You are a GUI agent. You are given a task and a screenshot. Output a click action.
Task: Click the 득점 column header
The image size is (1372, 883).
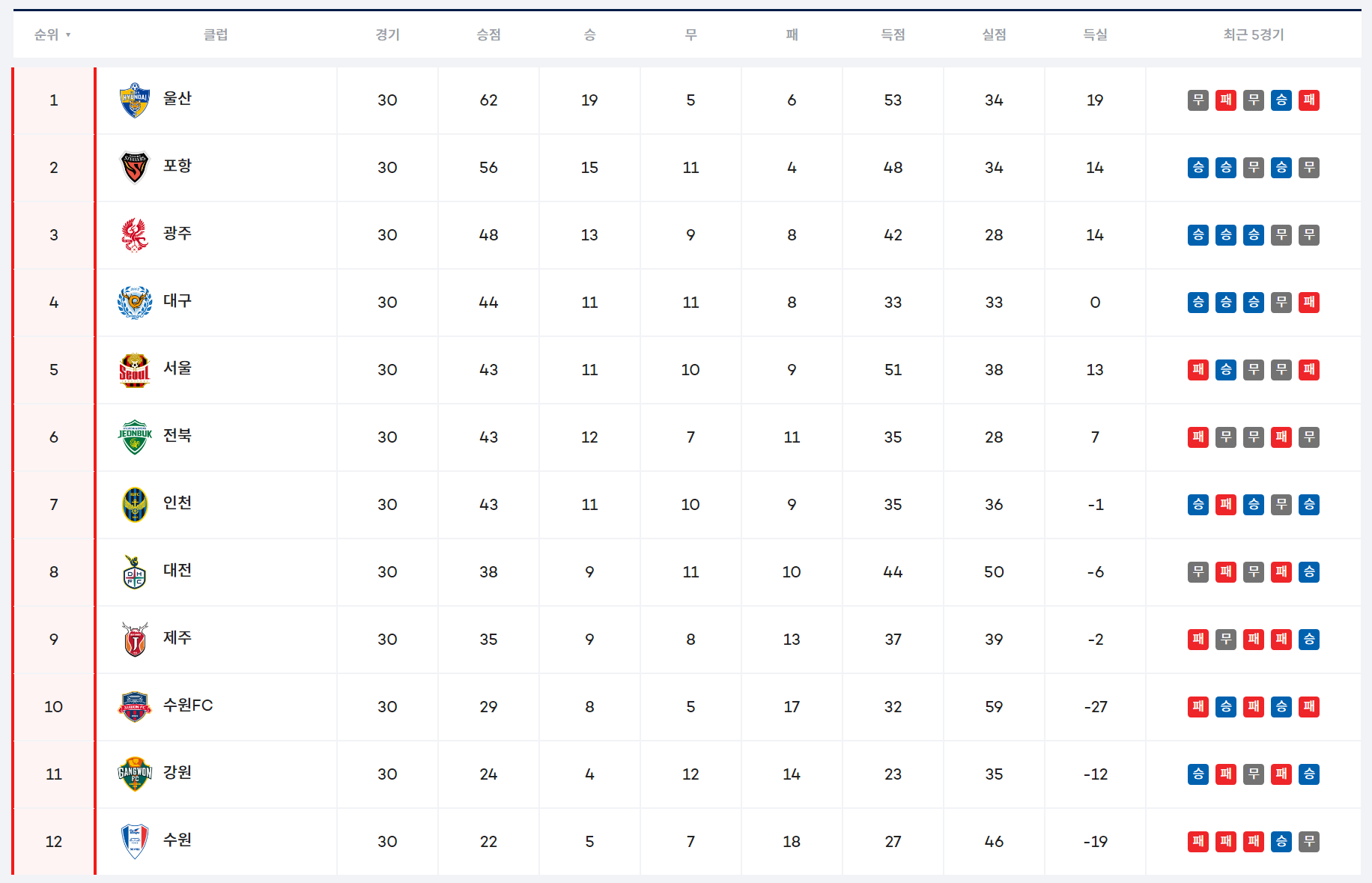click(893, 34)
